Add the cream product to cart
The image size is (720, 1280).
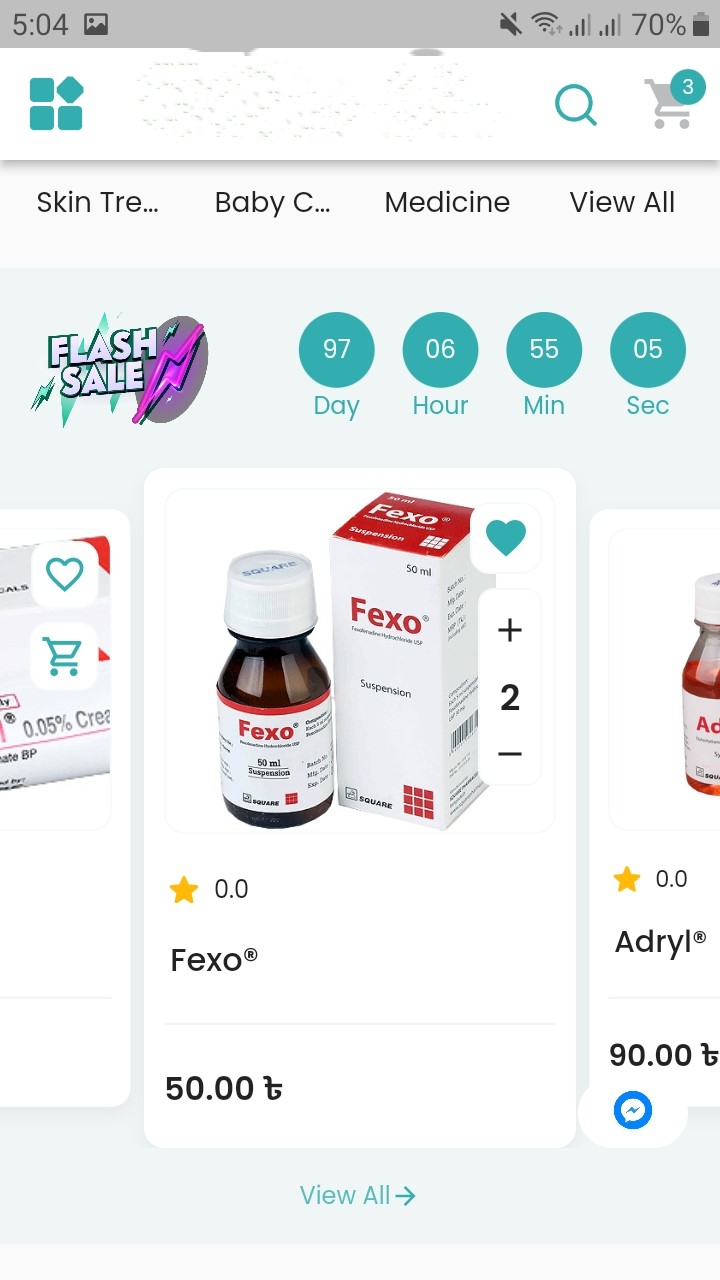click(x=64, y=656)
